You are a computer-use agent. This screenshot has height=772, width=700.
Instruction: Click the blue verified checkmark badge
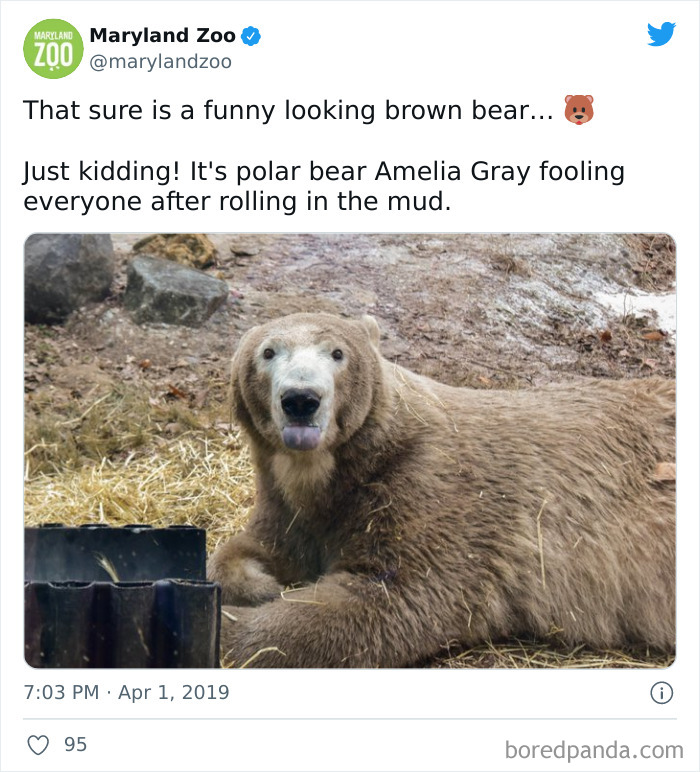point(251,37)
